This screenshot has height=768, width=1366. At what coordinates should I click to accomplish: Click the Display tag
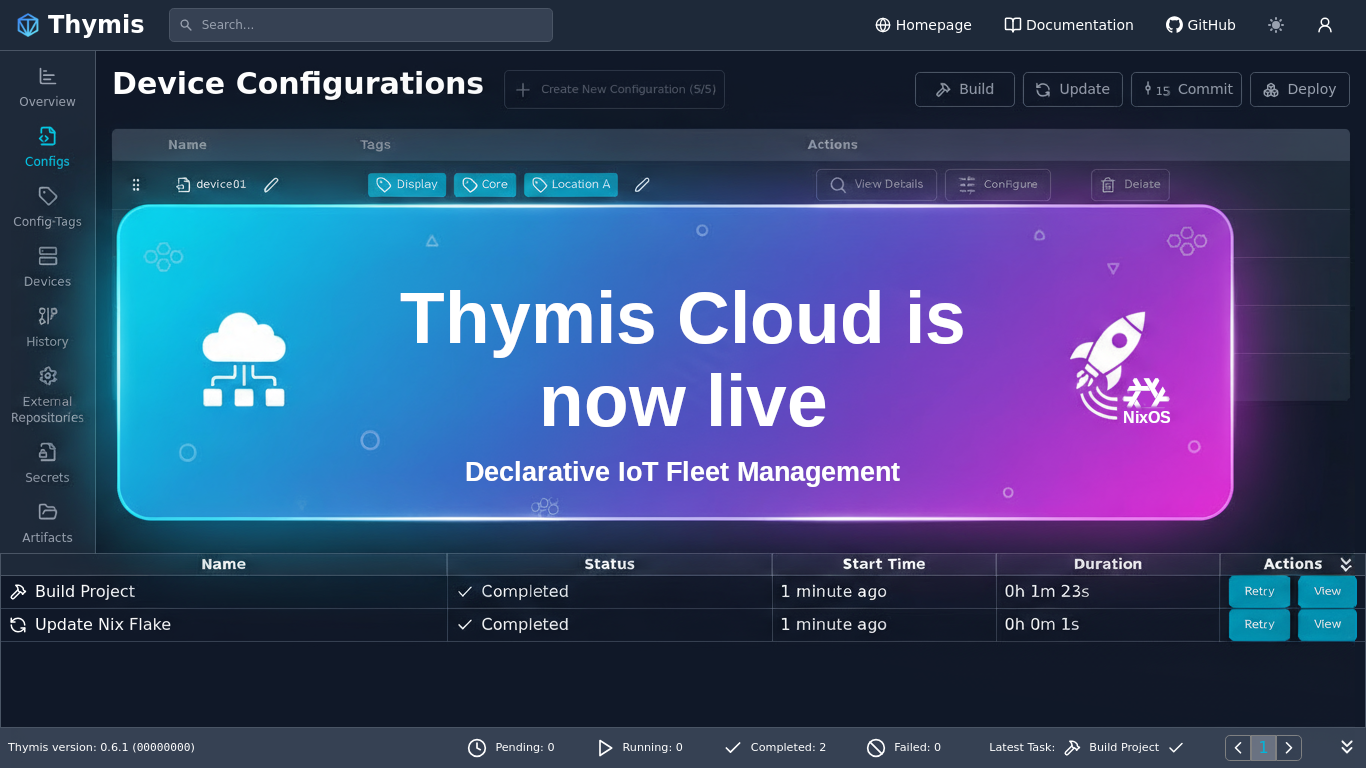tap(407, 185)
